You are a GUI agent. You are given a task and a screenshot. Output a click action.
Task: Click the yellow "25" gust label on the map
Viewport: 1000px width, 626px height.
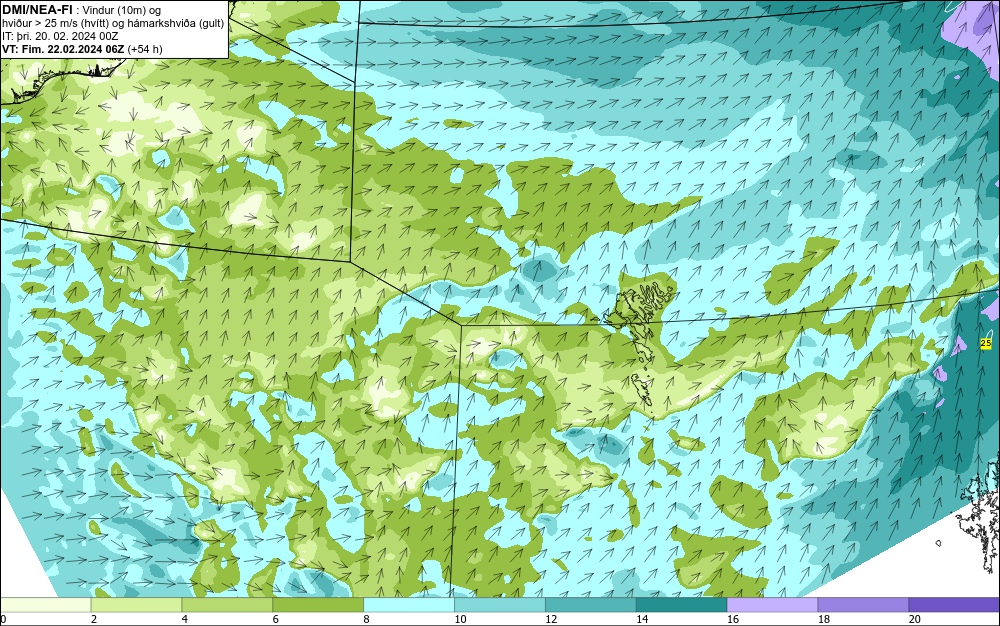(985, 344)
